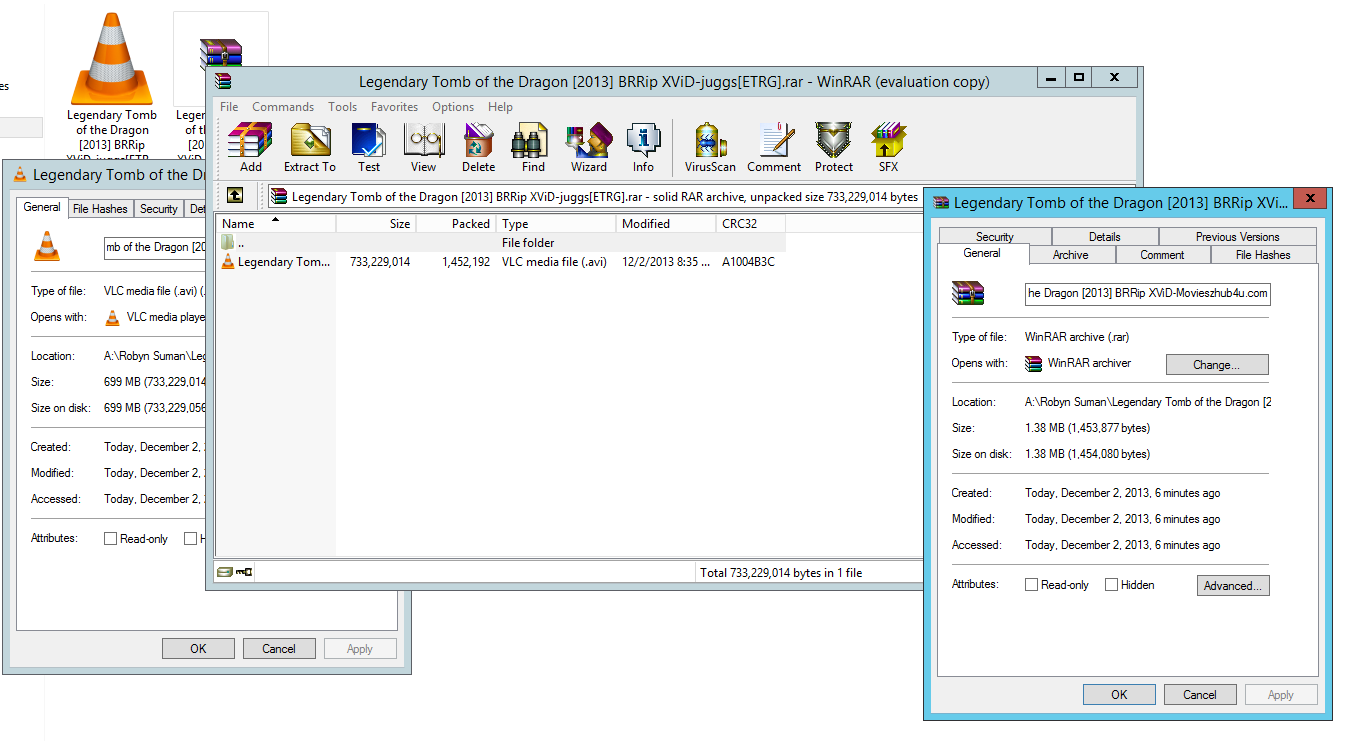The width and height of the screenshot is (1346, 741).
Task: Click OK in AVI properties dialog
Action: coord(198,648)
